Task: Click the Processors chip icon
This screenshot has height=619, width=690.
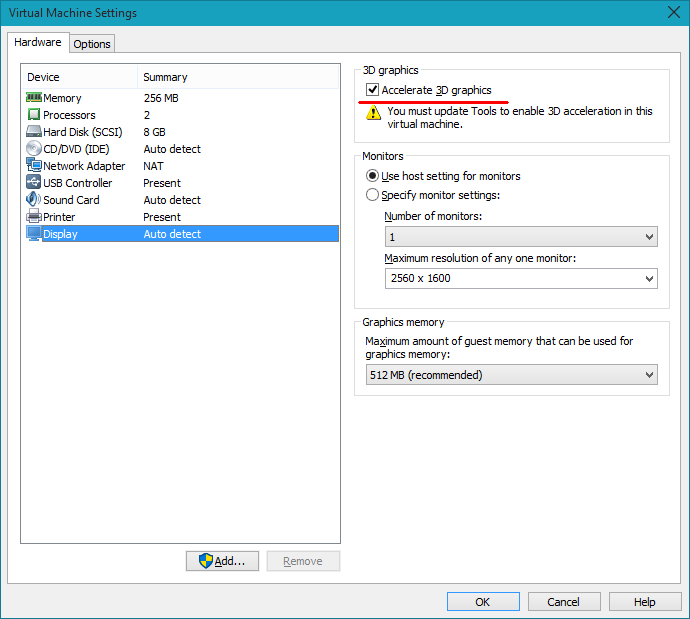Action: [34, 114]
